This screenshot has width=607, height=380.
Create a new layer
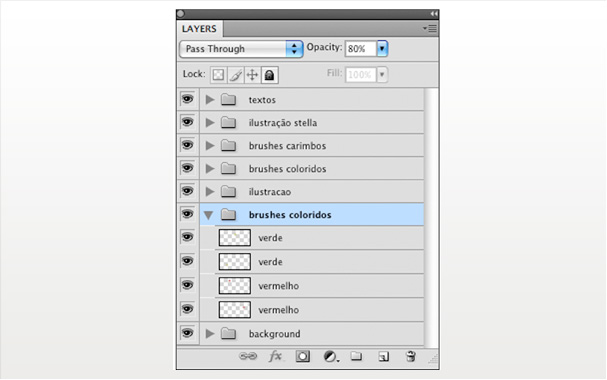click(383, 356)
